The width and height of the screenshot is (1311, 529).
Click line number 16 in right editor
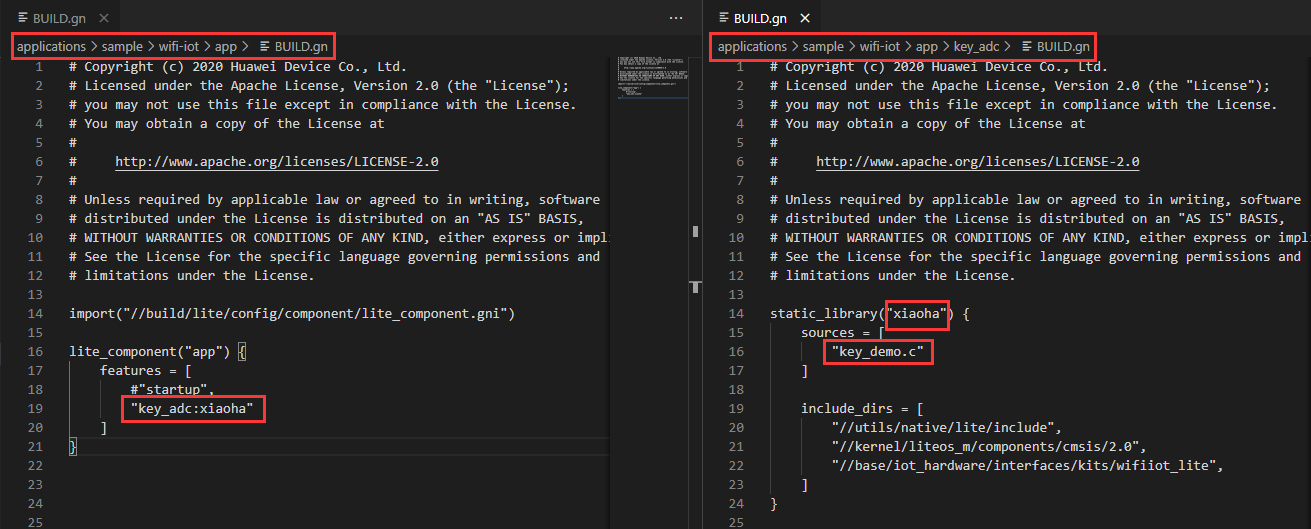(x=736, y=352)
